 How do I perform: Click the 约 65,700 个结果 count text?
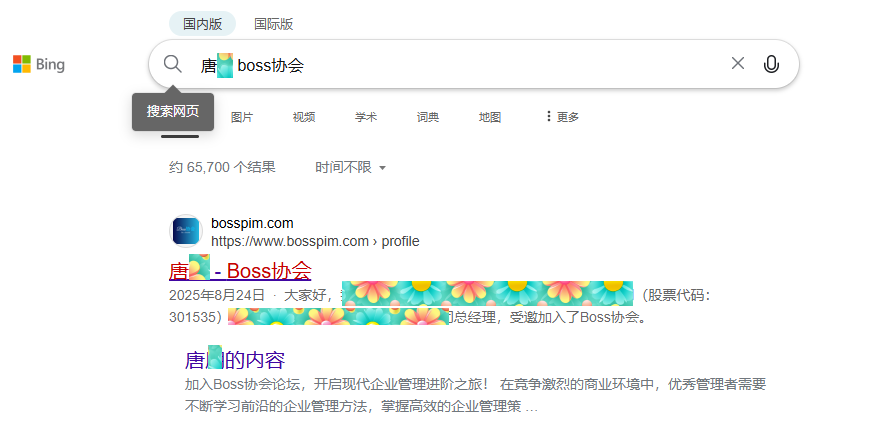[x=222, y=167]
